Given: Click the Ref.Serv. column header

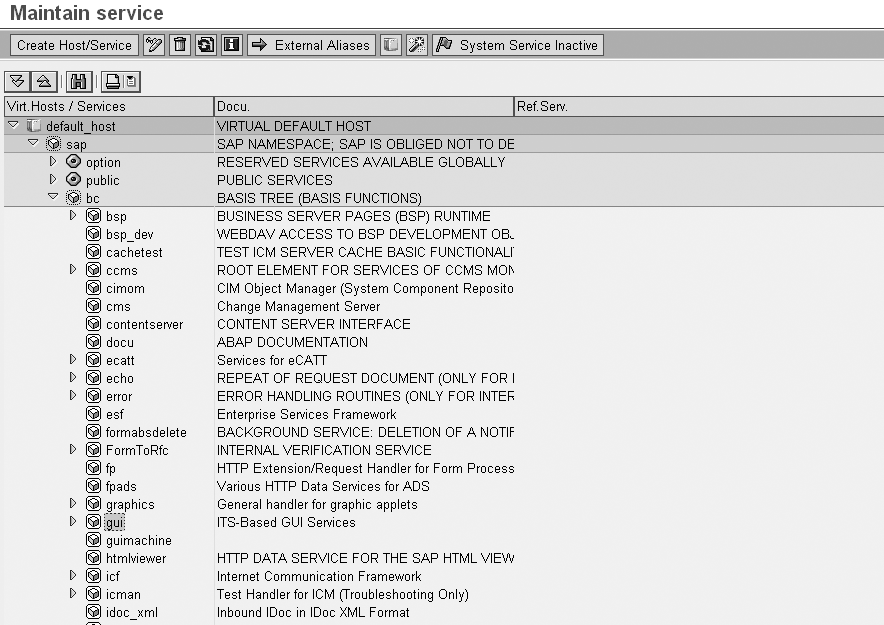Looking at the screenshot, I should 699,107.
